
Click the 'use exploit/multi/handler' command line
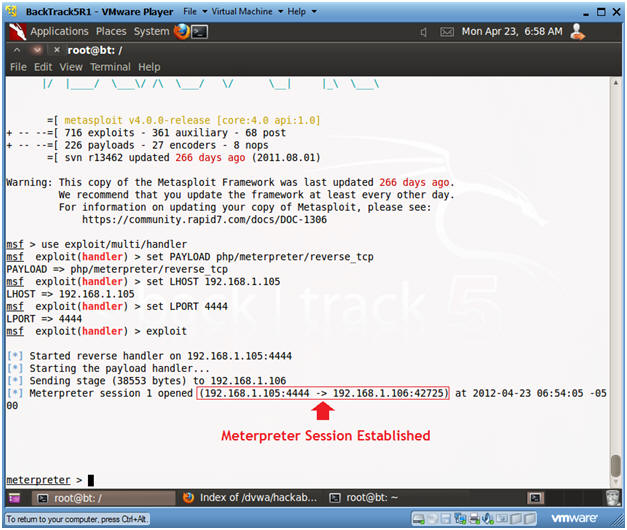click(x=114, y=244)
